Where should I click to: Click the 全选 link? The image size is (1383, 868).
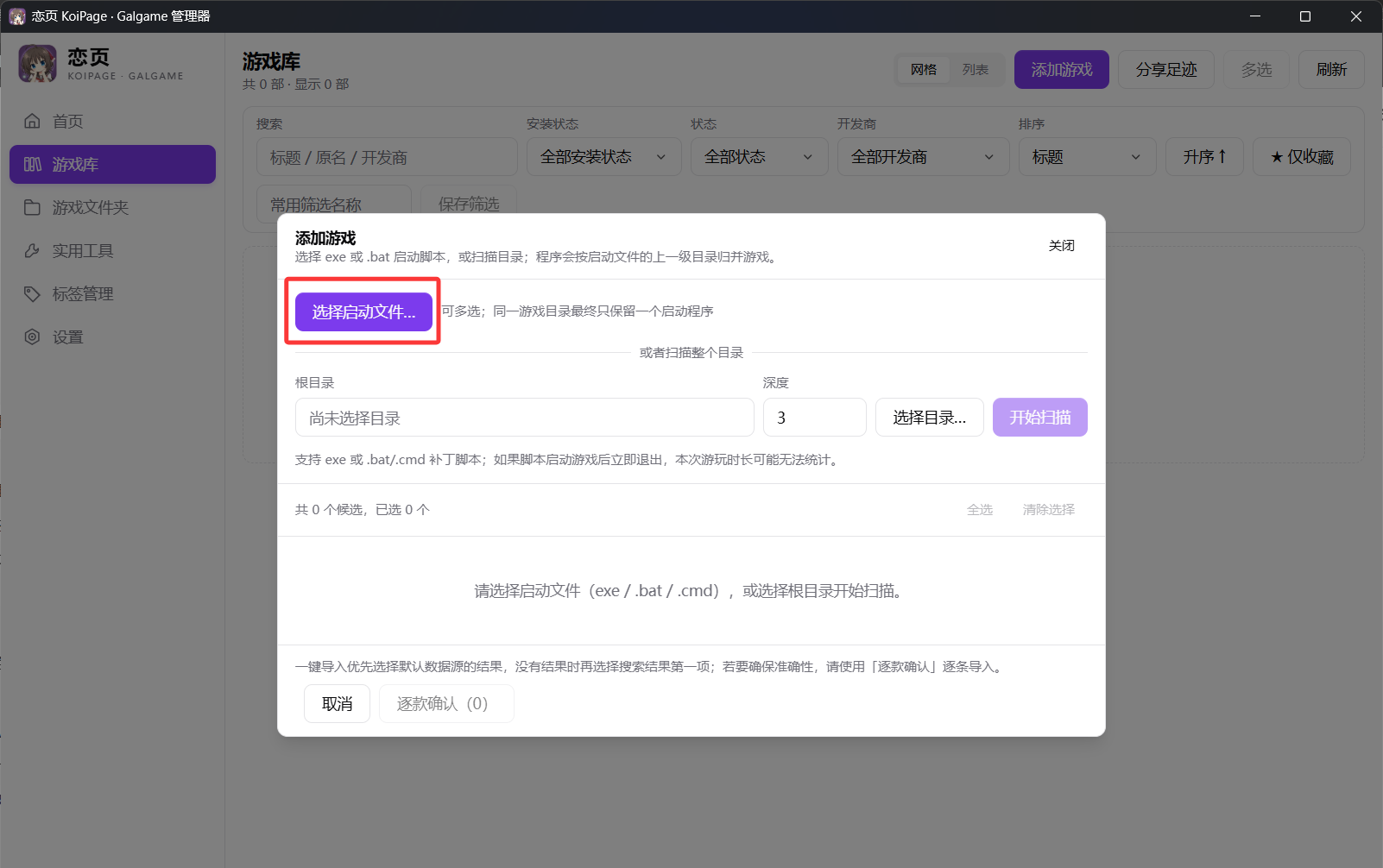click(980, 510)
